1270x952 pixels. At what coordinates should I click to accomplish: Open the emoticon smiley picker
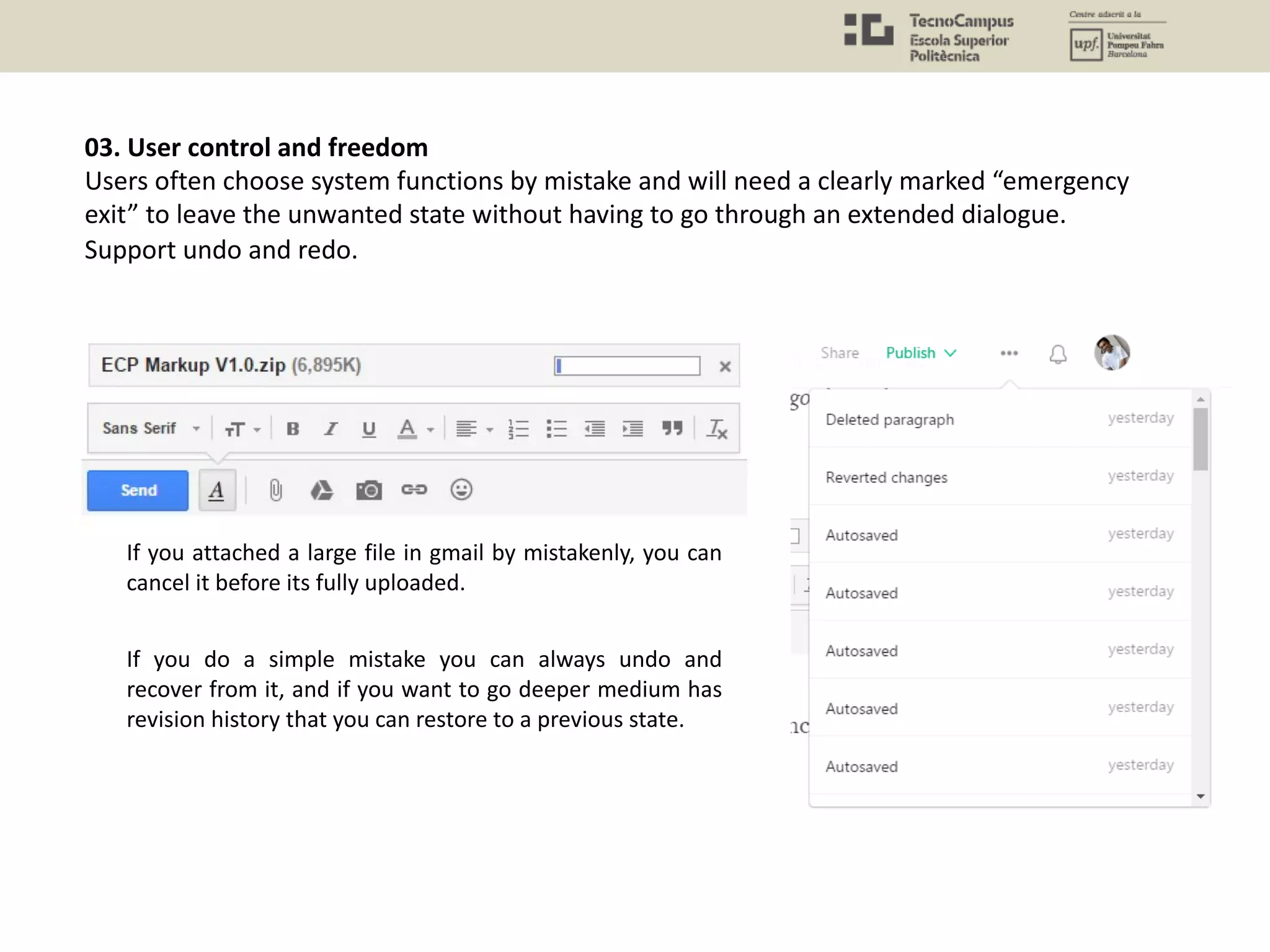(461, 490)
